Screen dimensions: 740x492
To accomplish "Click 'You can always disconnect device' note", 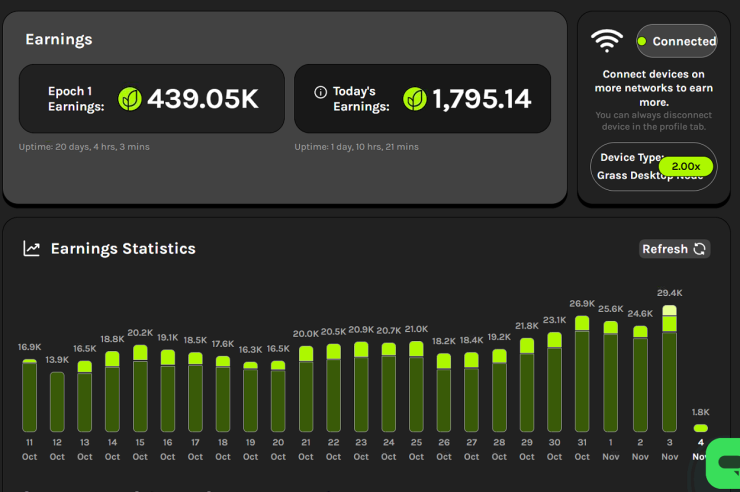I will (x=654, y=121).
